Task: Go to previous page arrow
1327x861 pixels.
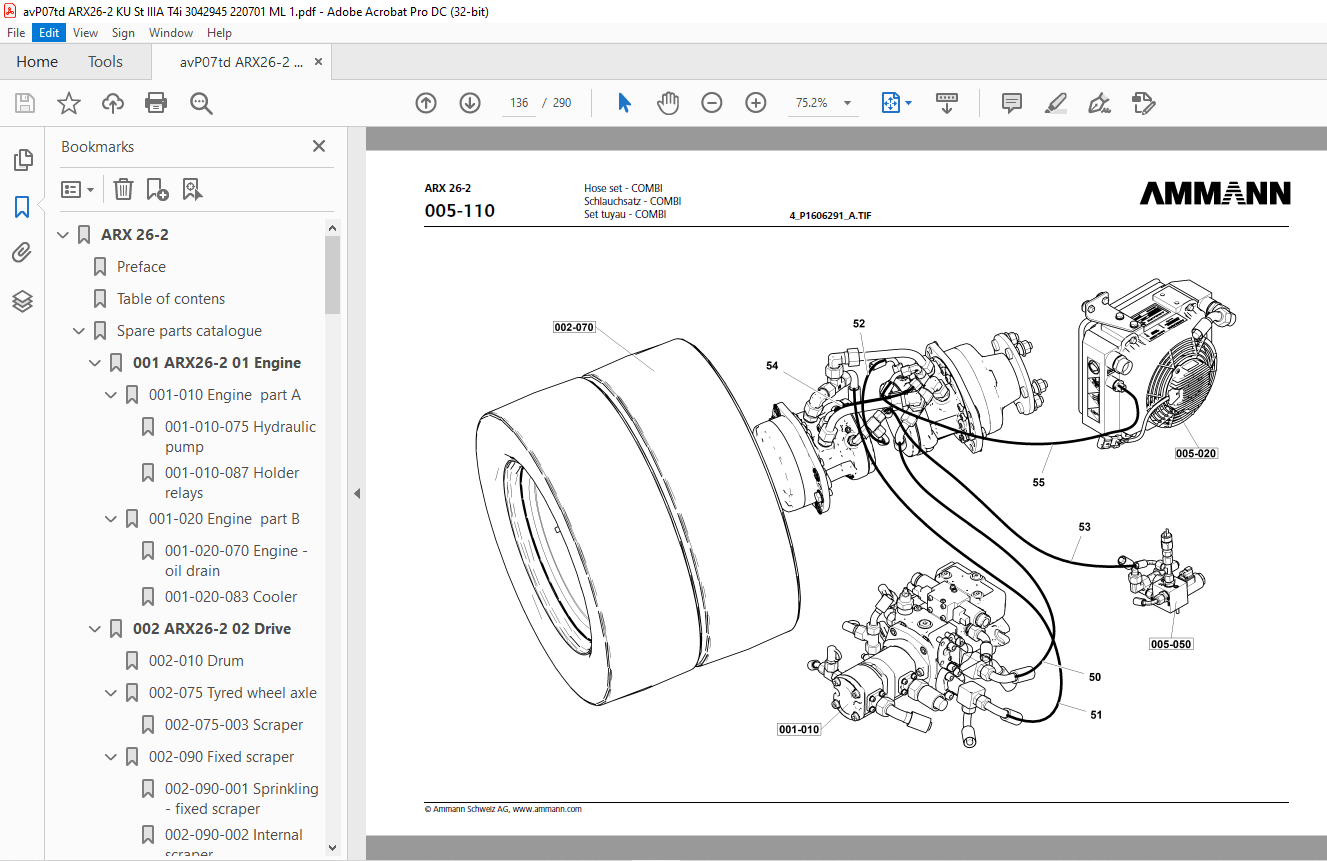Action: tap(426, 103)
